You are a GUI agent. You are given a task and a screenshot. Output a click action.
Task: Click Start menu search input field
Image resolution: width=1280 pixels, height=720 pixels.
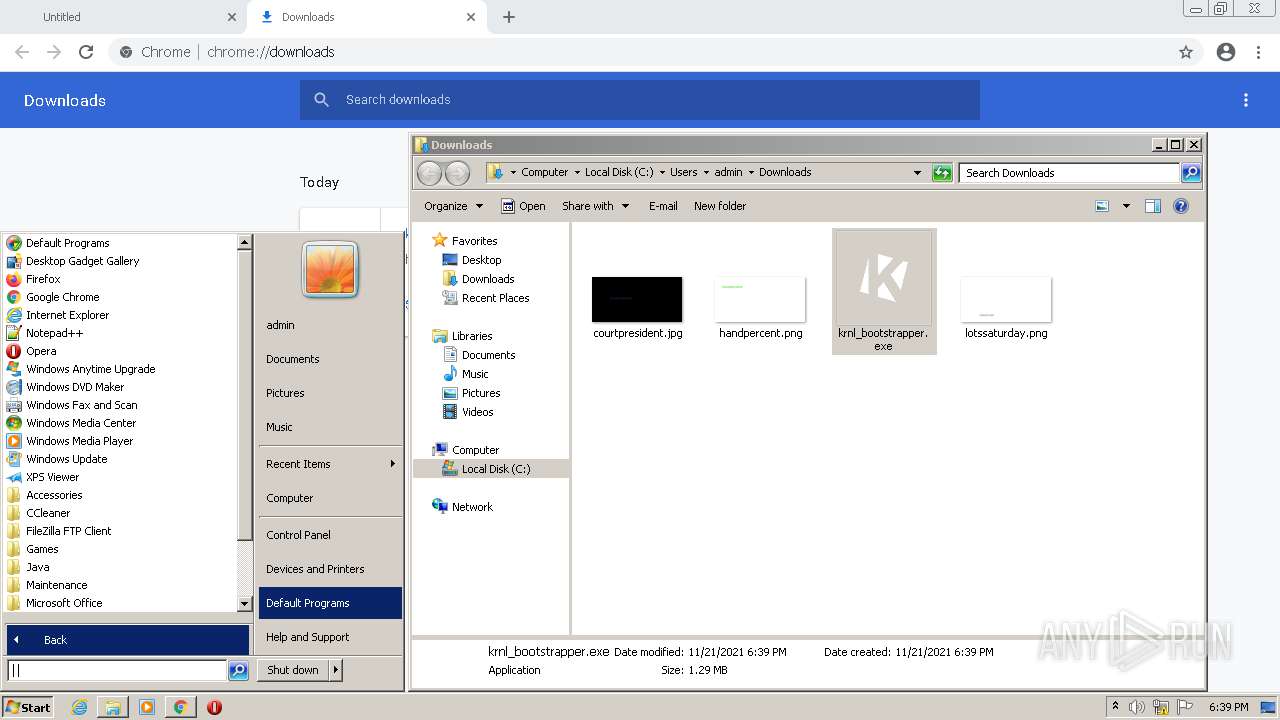(x=117, y=670)
